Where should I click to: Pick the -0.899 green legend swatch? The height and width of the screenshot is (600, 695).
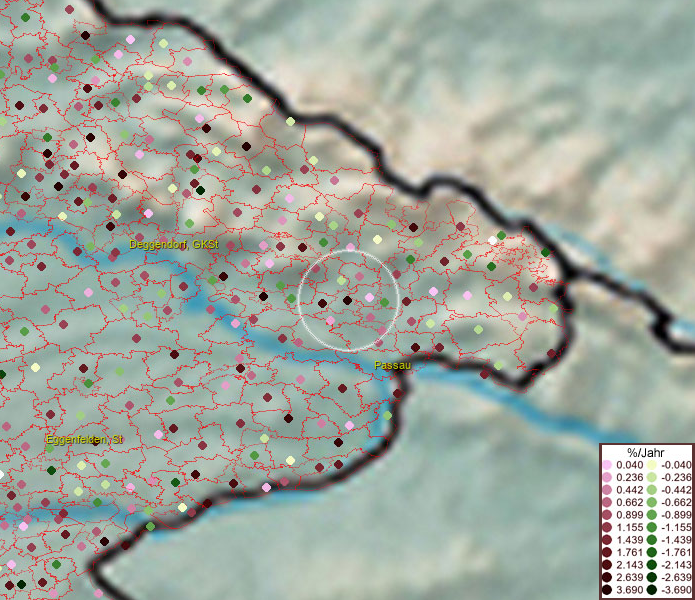(652, 514)
